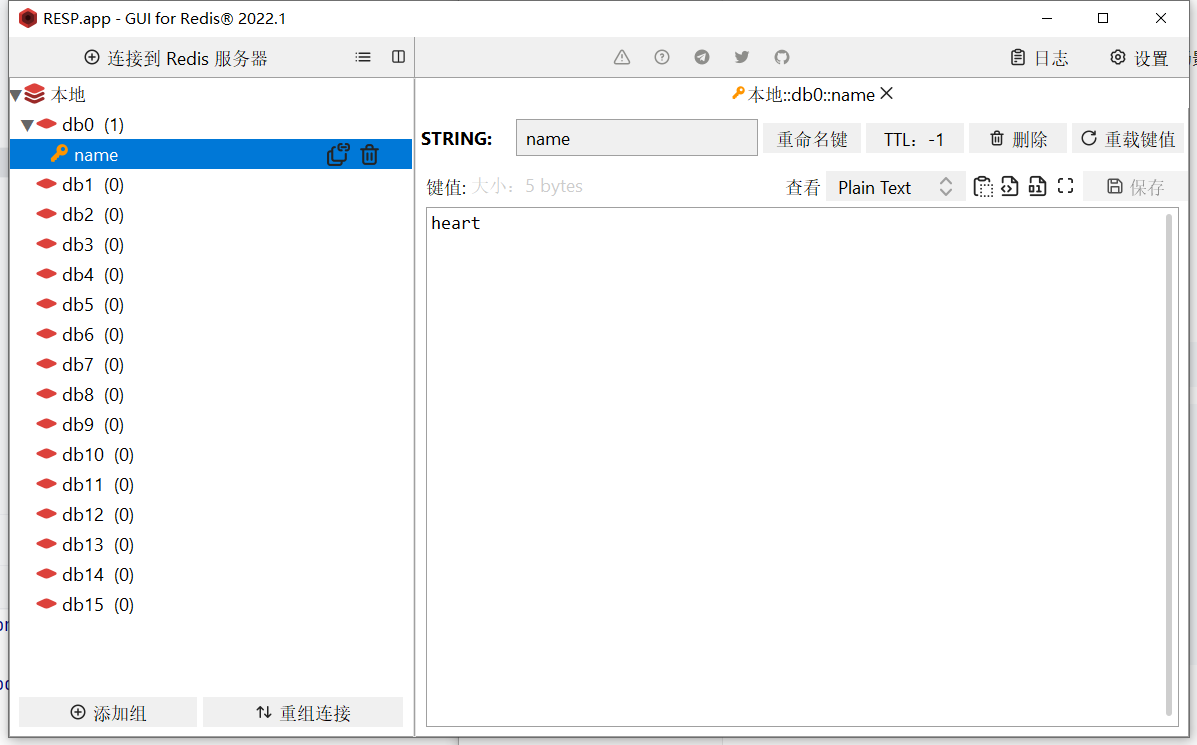1197x745 pixels.
Task: Click the 重组连接 regroup connections button
Action: tap(303, 712)
